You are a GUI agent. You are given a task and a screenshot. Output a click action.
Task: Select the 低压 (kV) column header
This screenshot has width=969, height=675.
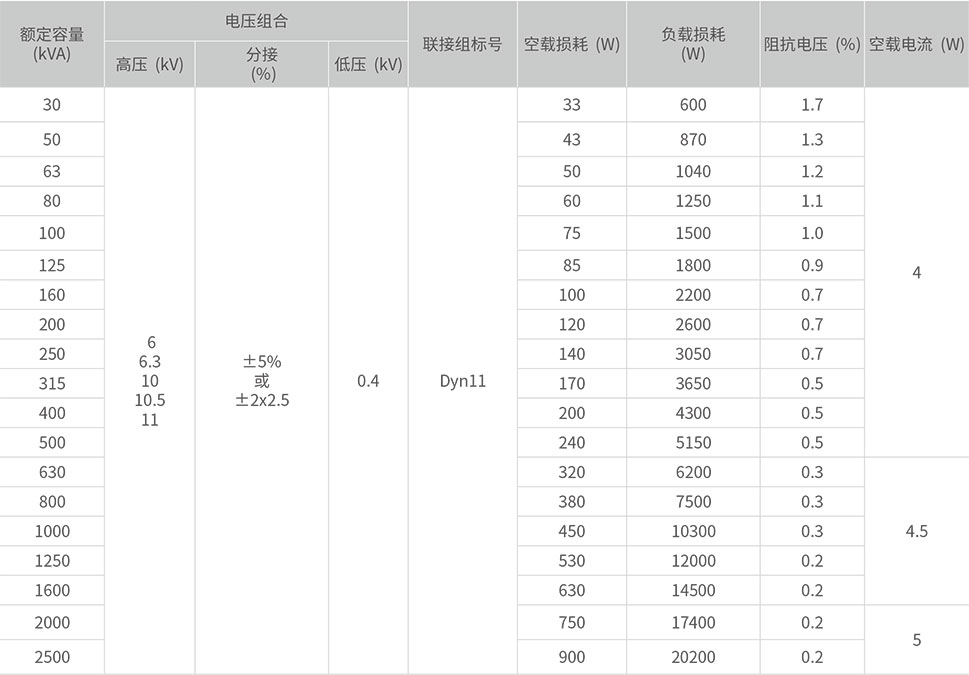click(365, 63)
